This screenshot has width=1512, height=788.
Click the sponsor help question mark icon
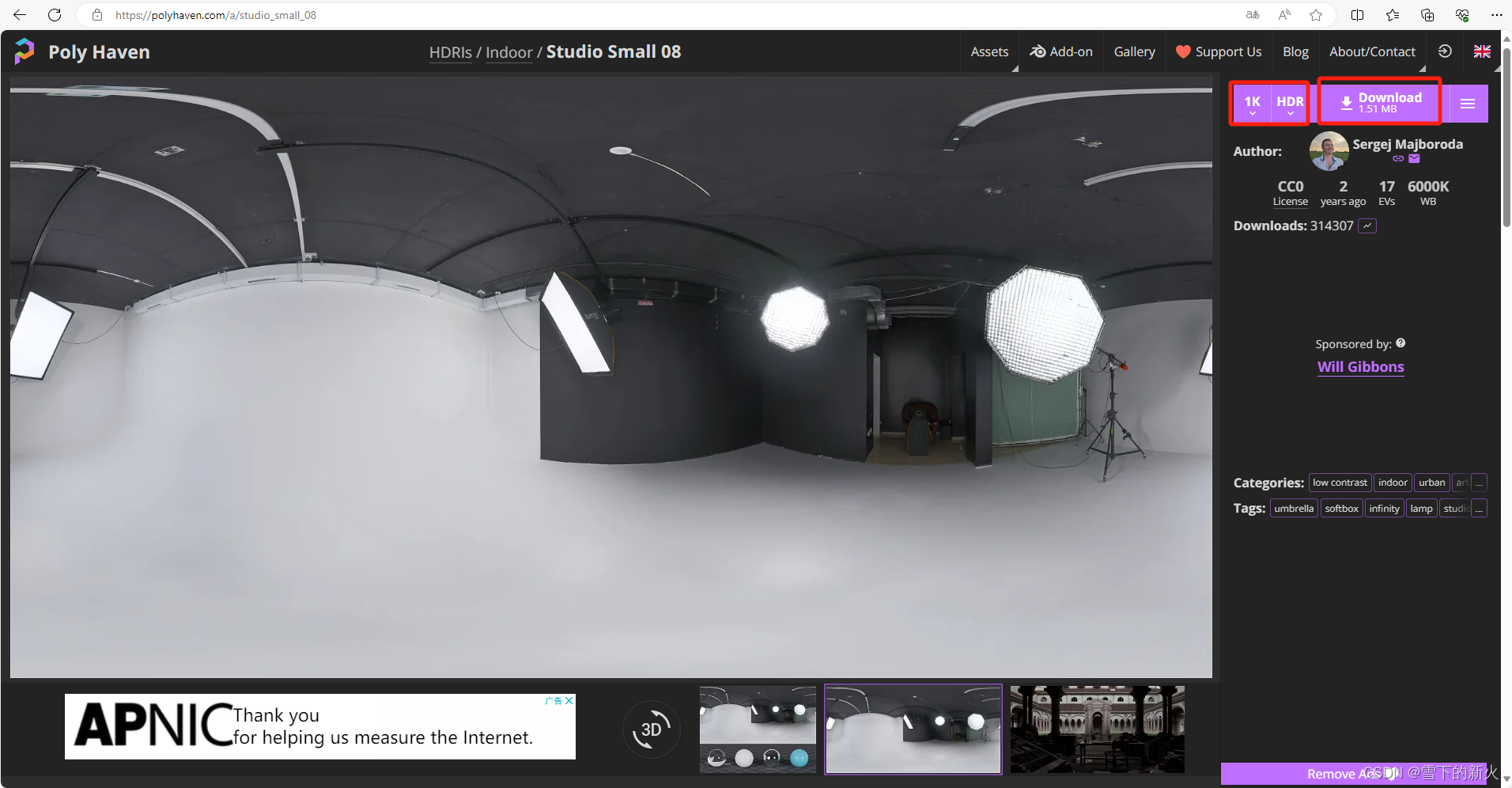(1400, 343)
